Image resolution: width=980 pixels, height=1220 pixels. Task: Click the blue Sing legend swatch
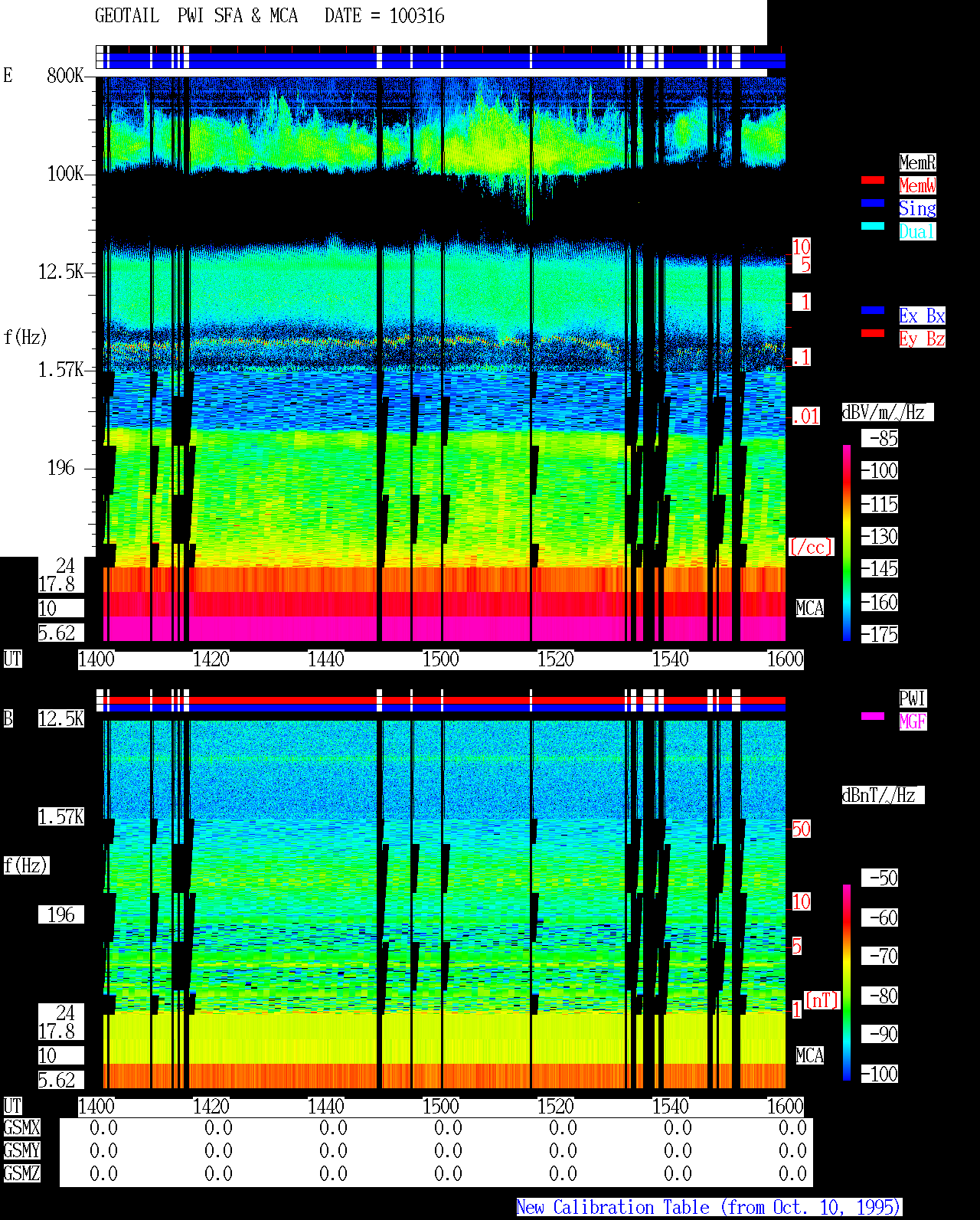tap(873, 203)
